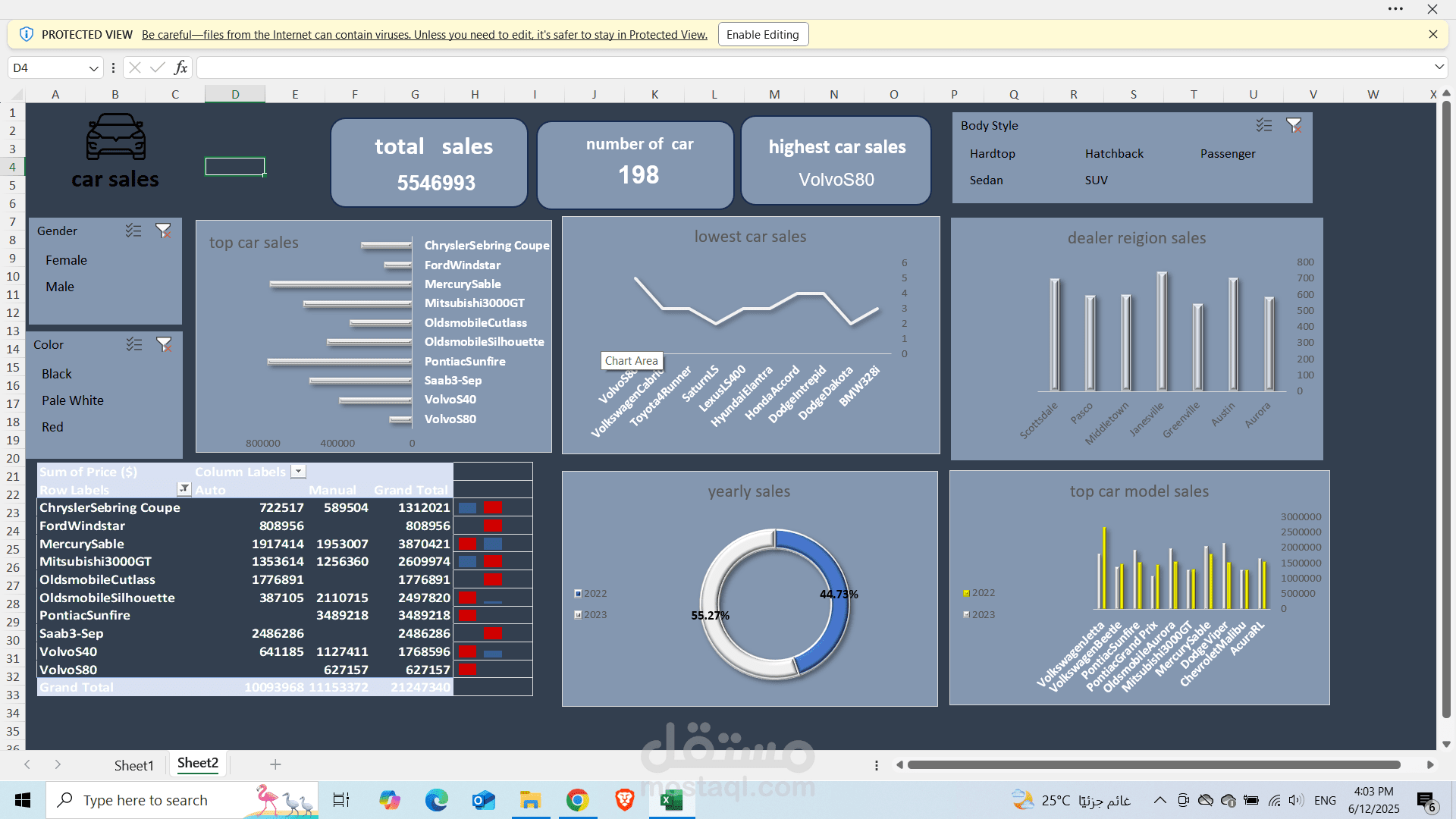This screenshot has height=819, width=1456.
Task: Toggle multi-select in the Gender slicer
Action: point(133,231)
